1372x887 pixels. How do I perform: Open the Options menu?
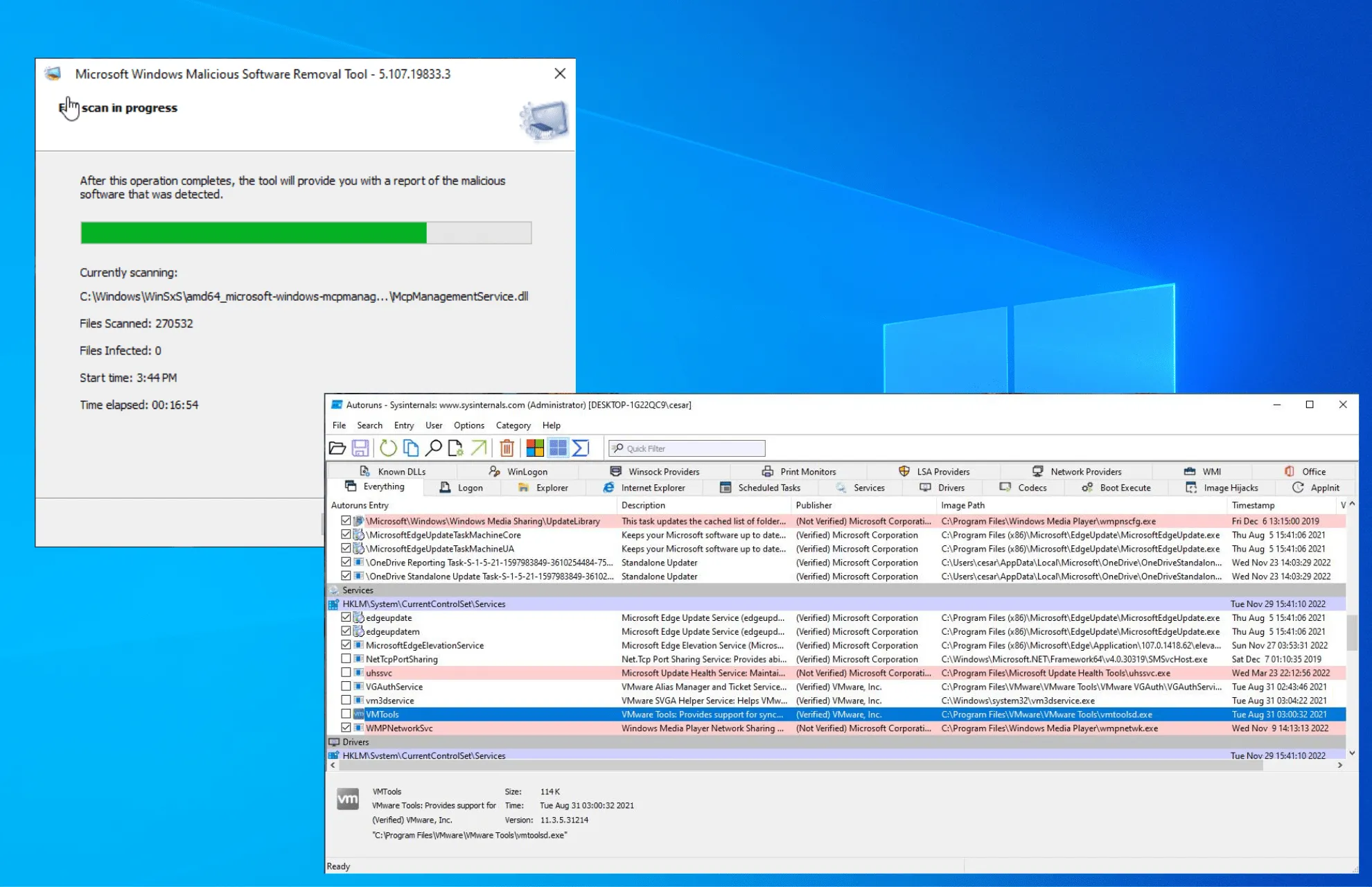[469, 425]
